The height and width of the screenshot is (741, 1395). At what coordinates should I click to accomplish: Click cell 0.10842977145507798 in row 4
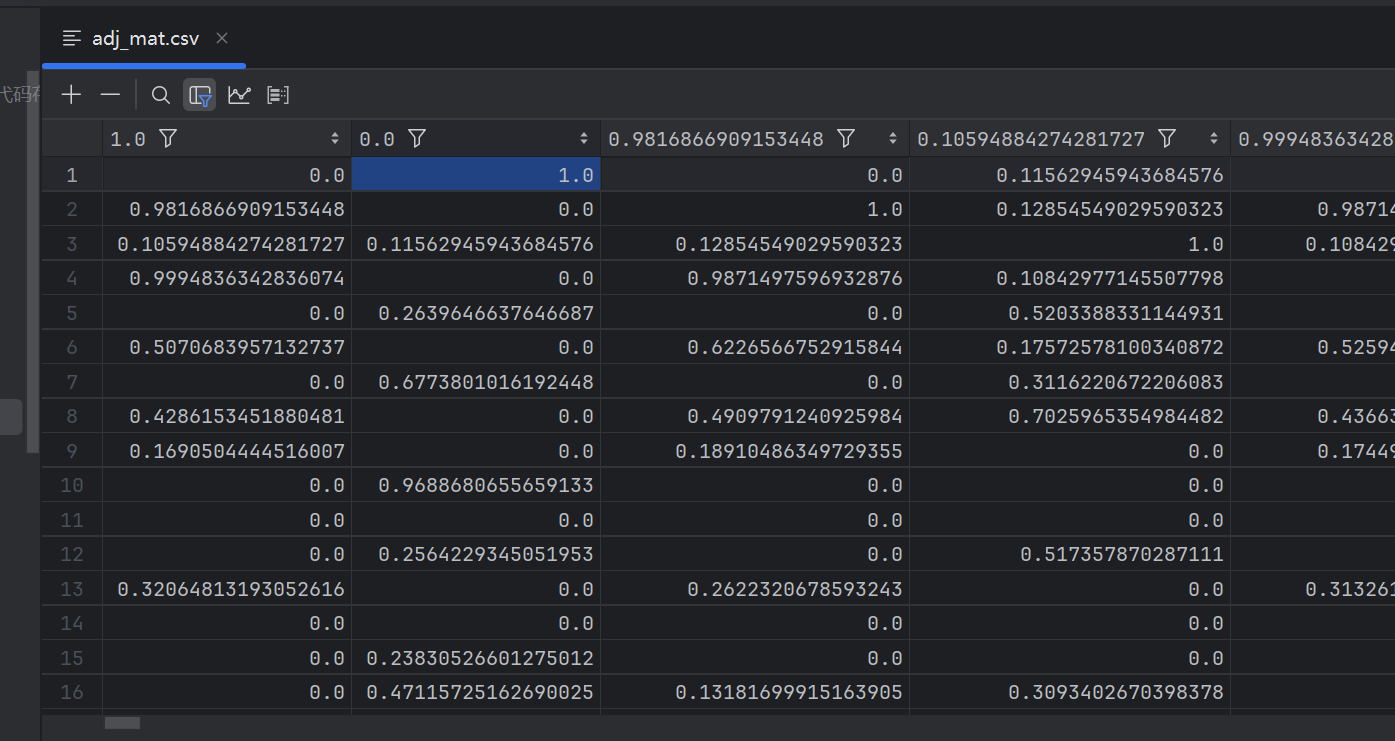pos(1070,278)
